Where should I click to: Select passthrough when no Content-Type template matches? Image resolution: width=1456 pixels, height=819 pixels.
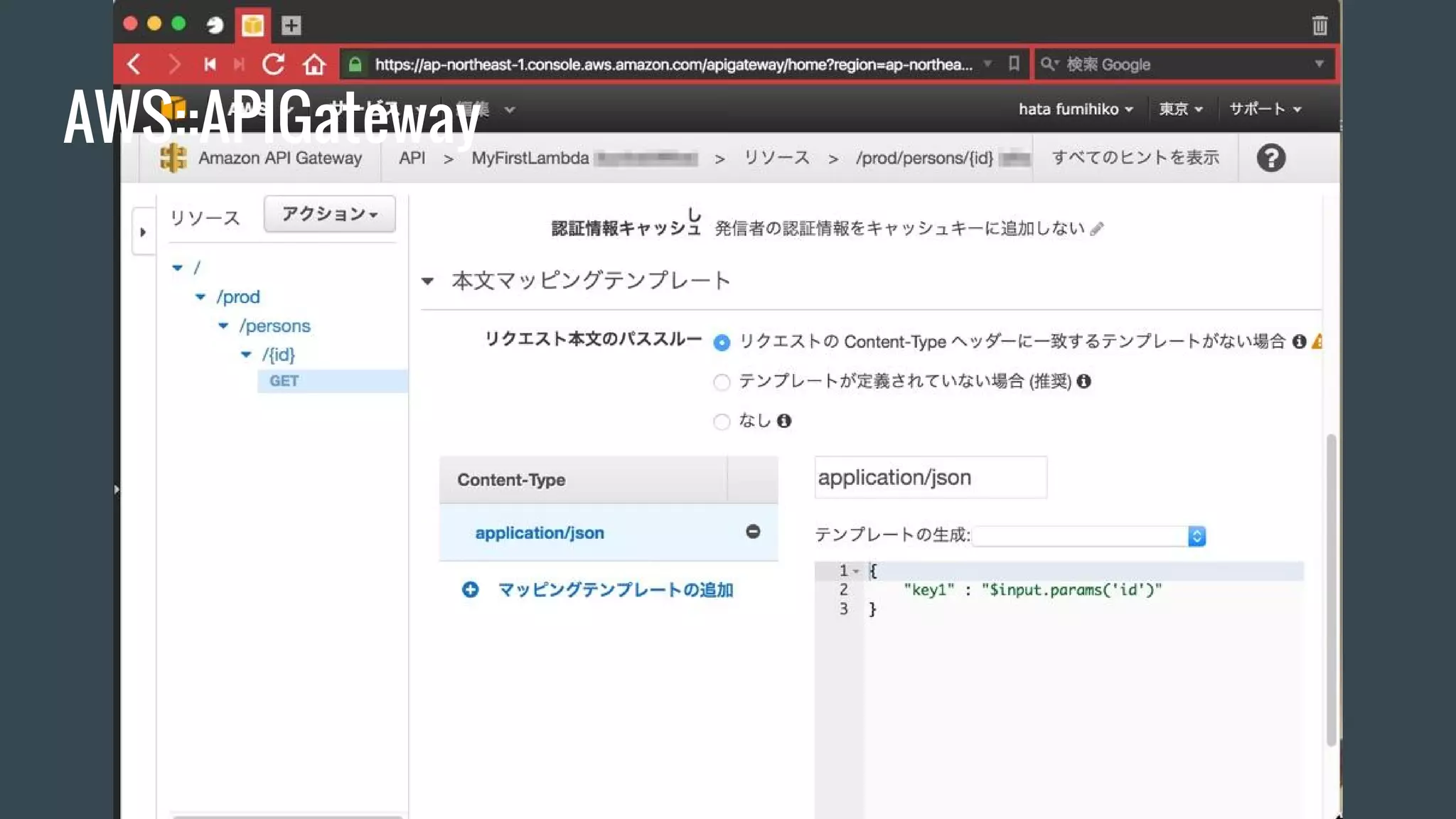722,343
